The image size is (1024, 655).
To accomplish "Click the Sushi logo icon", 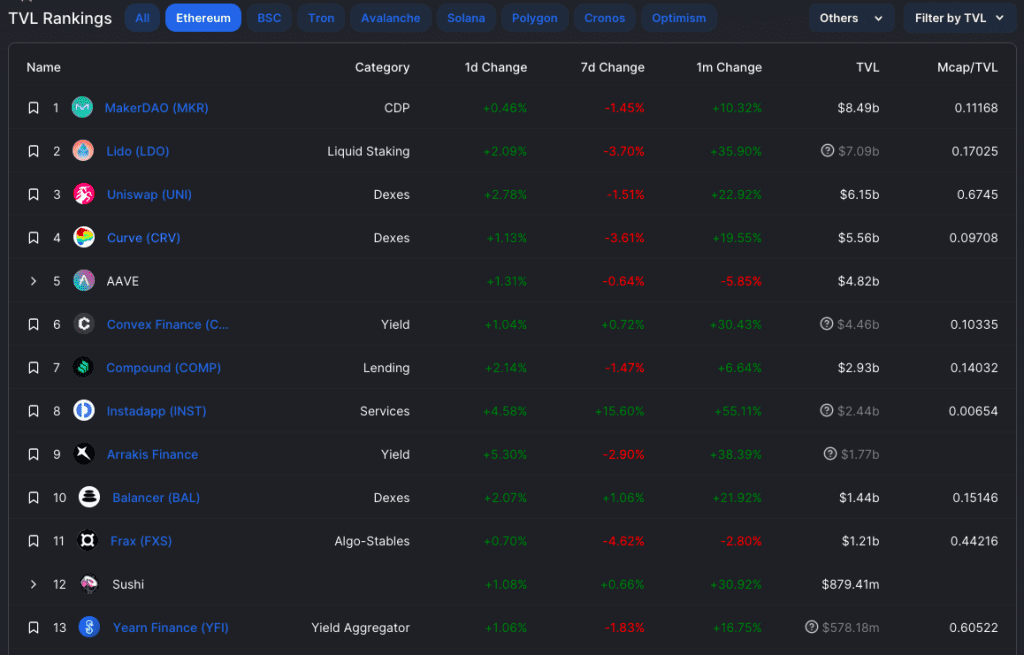I will tap(89, 584).
